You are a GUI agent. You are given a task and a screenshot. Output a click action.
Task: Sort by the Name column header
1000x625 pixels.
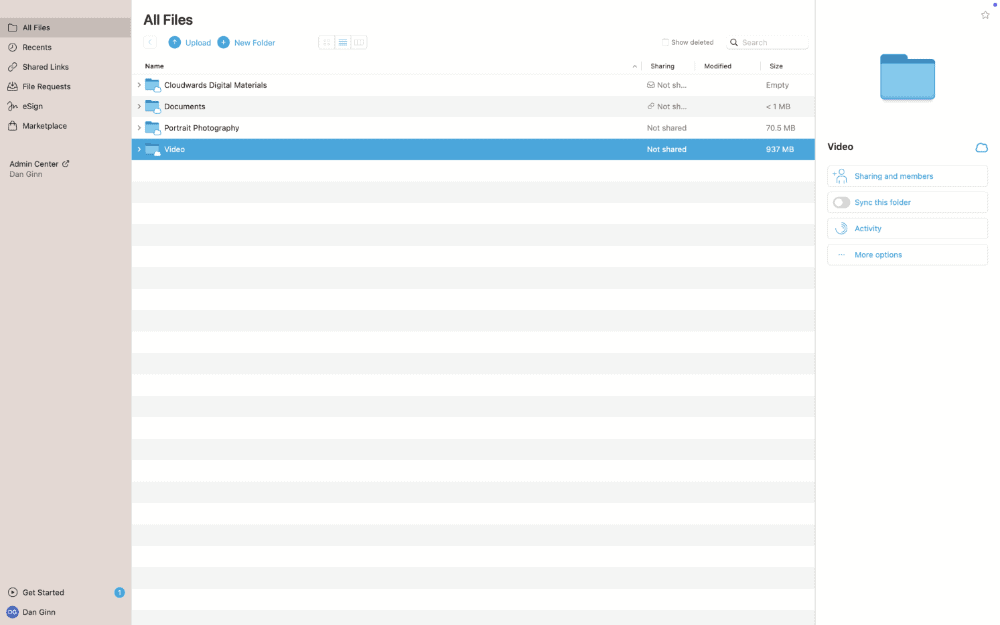pos(155,66)
